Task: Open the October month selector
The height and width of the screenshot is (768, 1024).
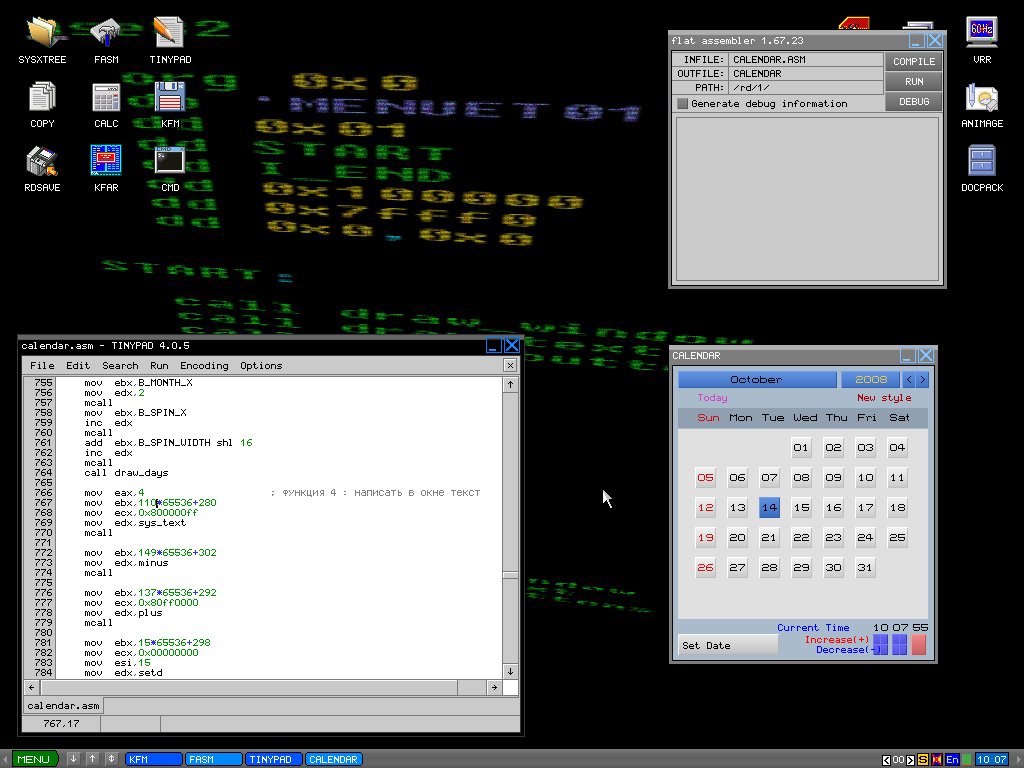Action: tap(757, 379)
